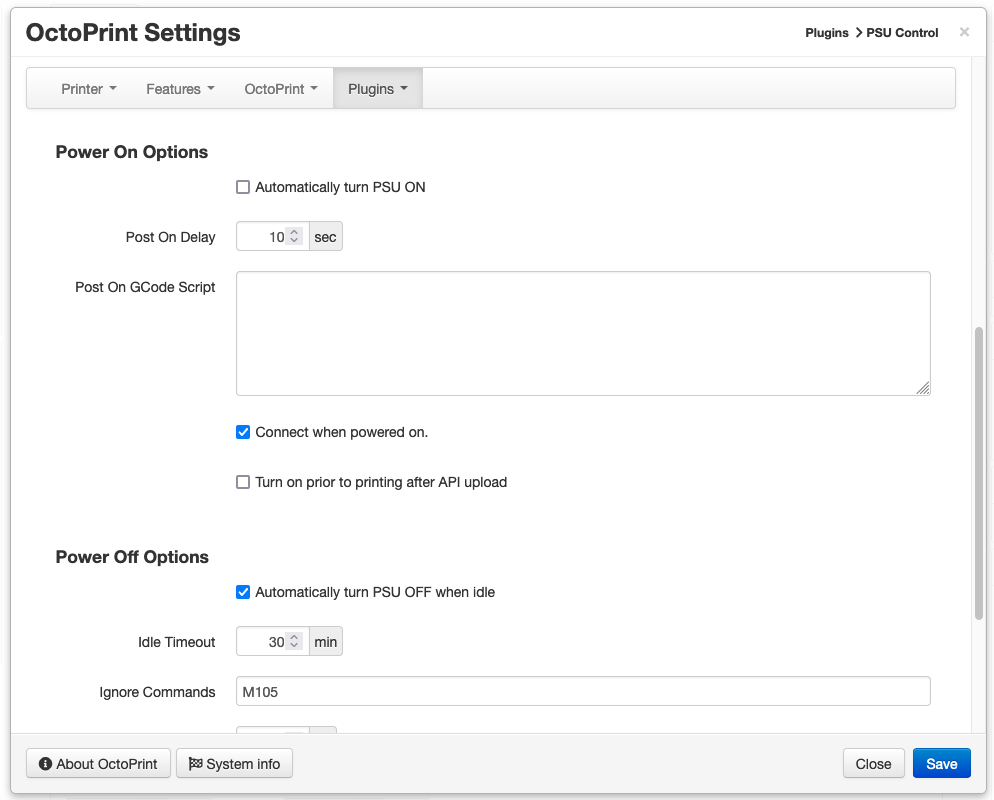Open the OctoPrint dropdown menu
This screenshot has width=994, height=800.
click(x=281, y=89)
